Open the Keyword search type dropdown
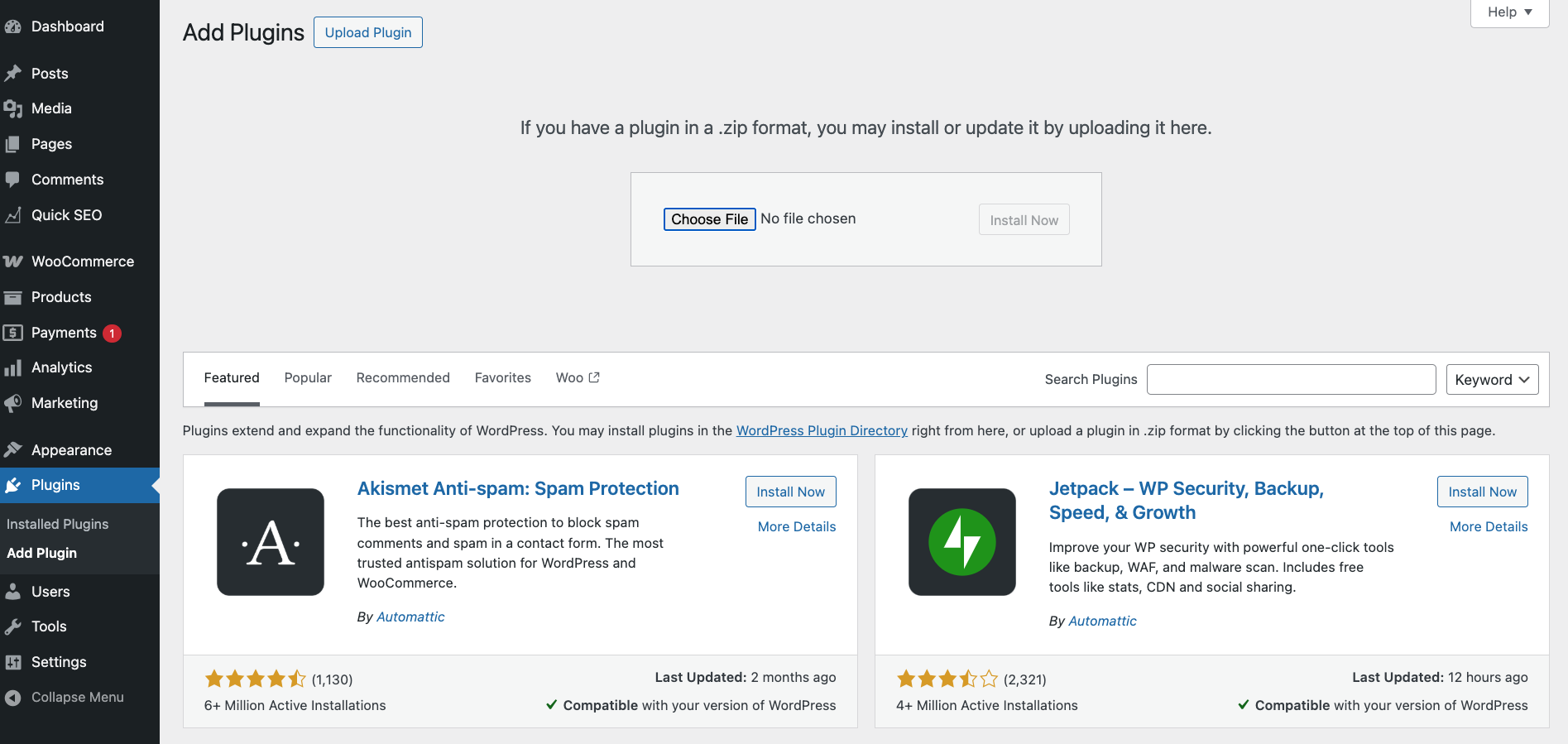The image size is (1568, 744). click(1492, 380)
